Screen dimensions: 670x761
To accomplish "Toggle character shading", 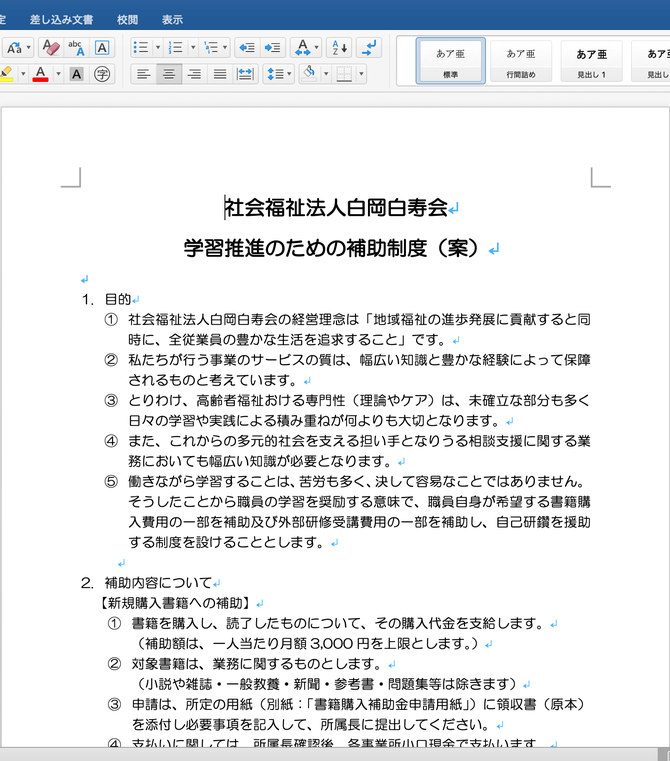I will 76,74.
